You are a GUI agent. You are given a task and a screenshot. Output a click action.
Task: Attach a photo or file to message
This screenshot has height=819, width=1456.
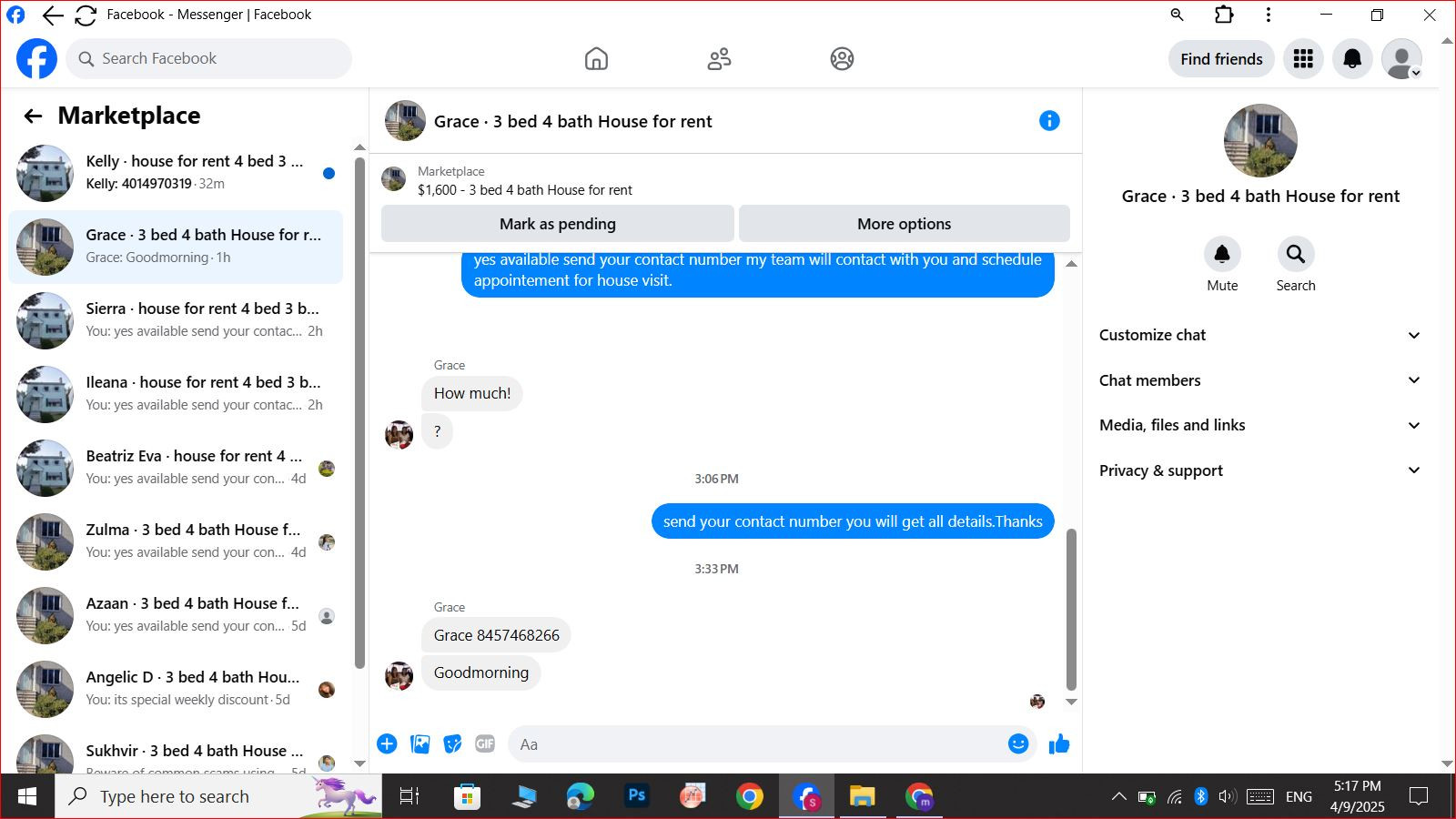click(x=420, y=744)
